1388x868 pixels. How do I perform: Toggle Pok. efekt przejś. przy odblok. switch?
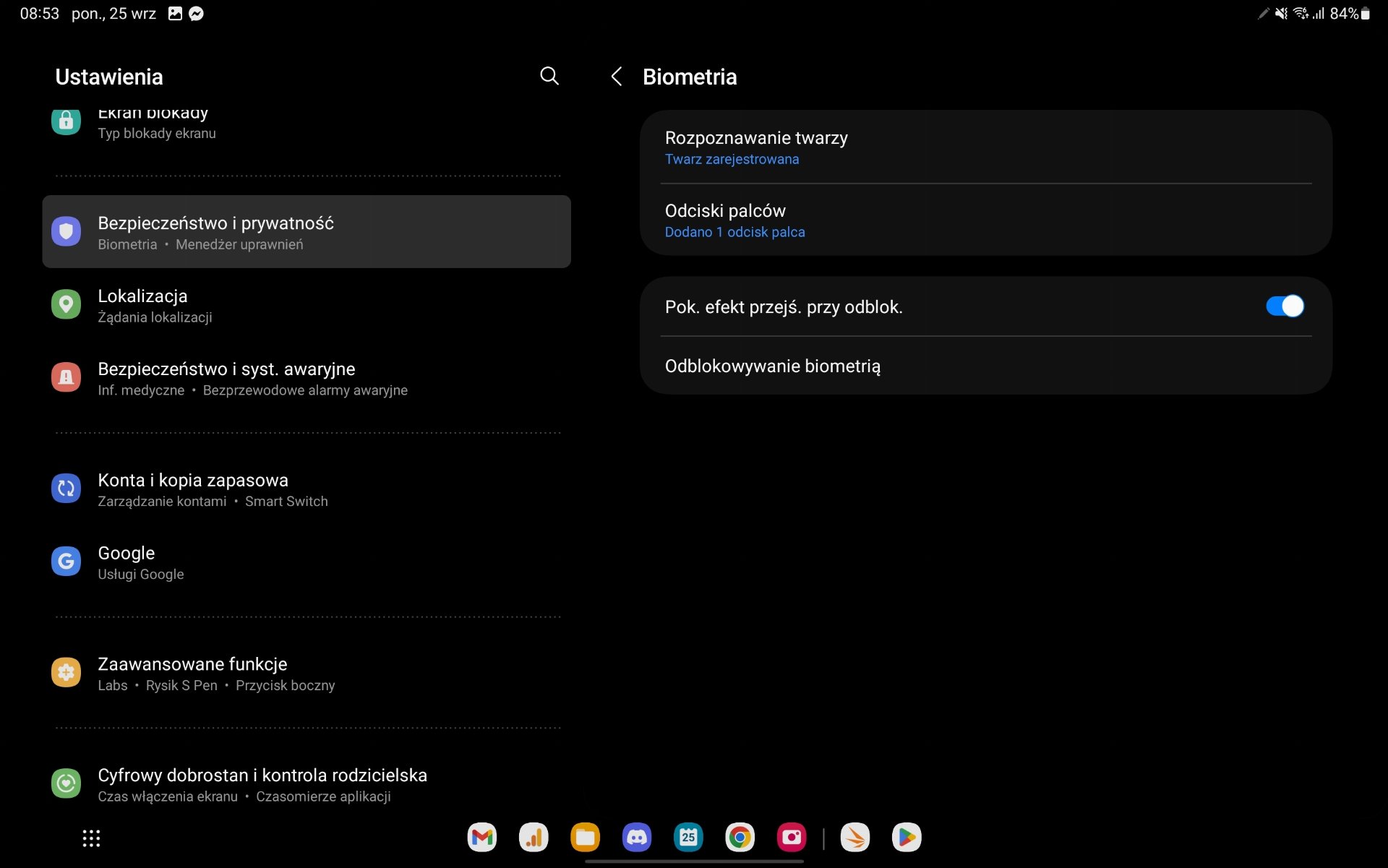point(1285,306)
